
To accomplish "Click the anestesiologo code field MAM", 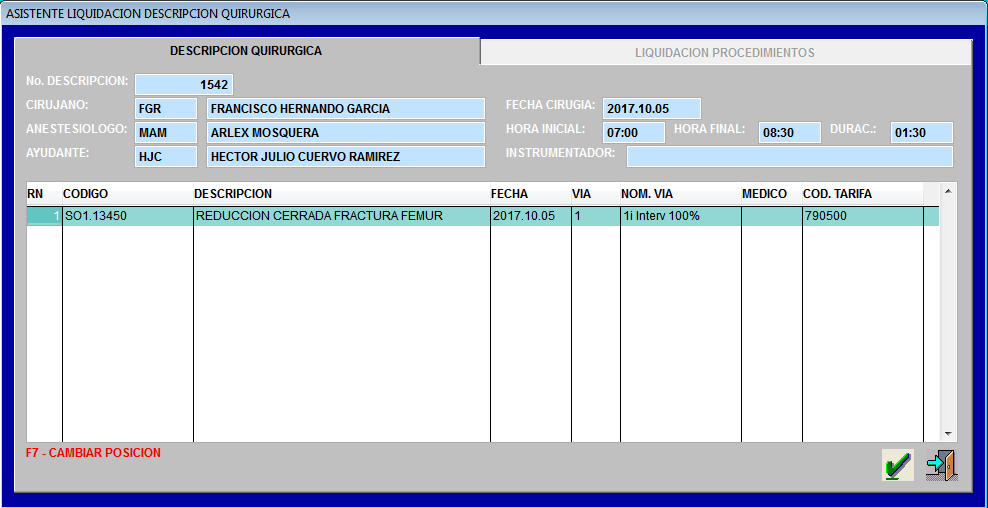I will [166, 133].
